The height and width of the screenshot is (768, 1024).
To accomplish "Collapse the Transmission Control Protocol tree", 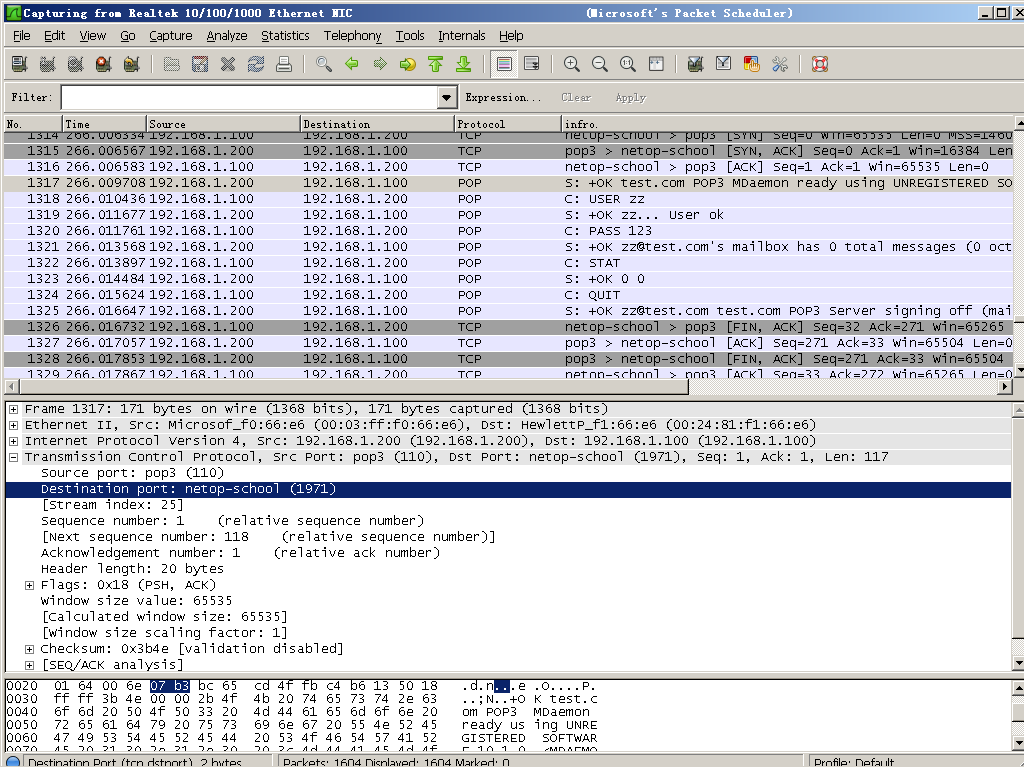I will pyautogui.click(x=14, y=457).
